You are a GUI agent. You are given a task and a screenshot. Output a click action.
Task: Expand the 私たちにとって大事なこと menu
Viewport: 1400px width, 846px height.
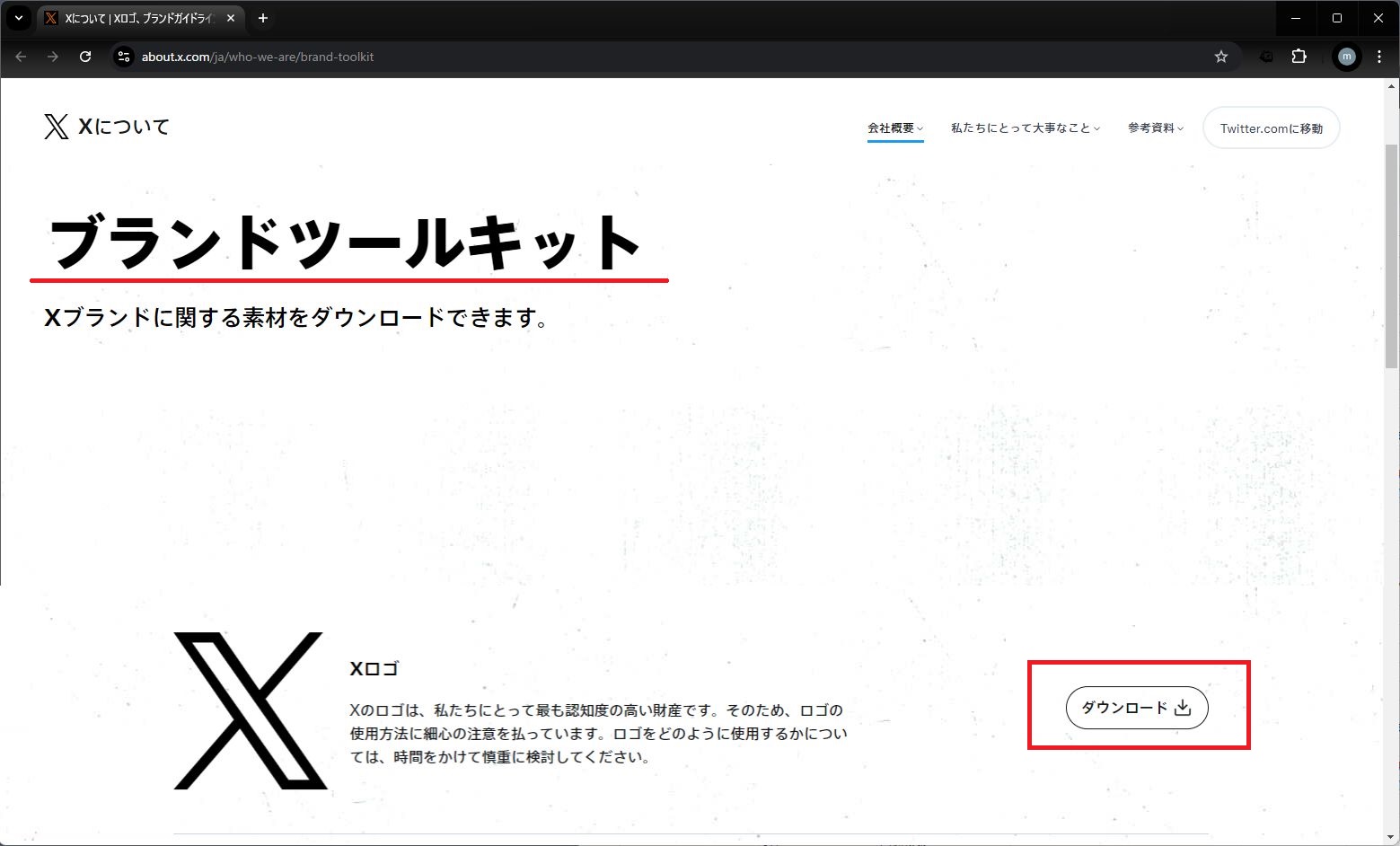[1026, 128]
